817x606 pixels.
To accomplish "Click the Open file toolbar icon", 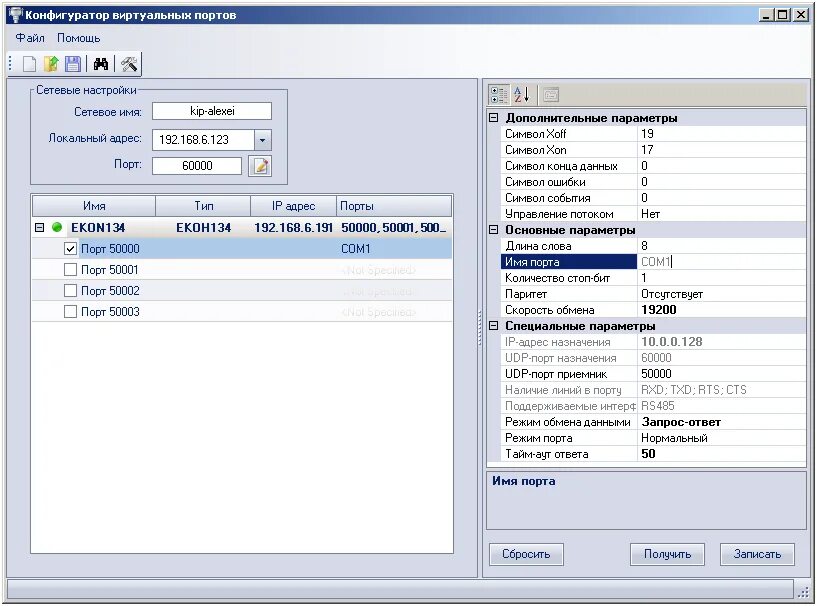I will coord(51,64).
